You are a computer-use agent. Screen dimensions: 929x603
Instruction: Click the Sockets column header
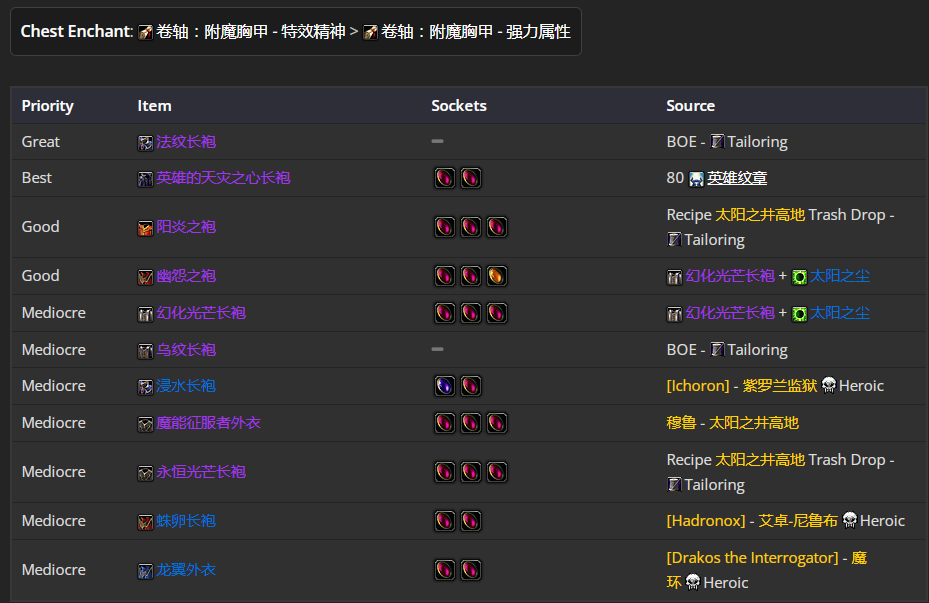pyautogui.click(x=459, y=105)
